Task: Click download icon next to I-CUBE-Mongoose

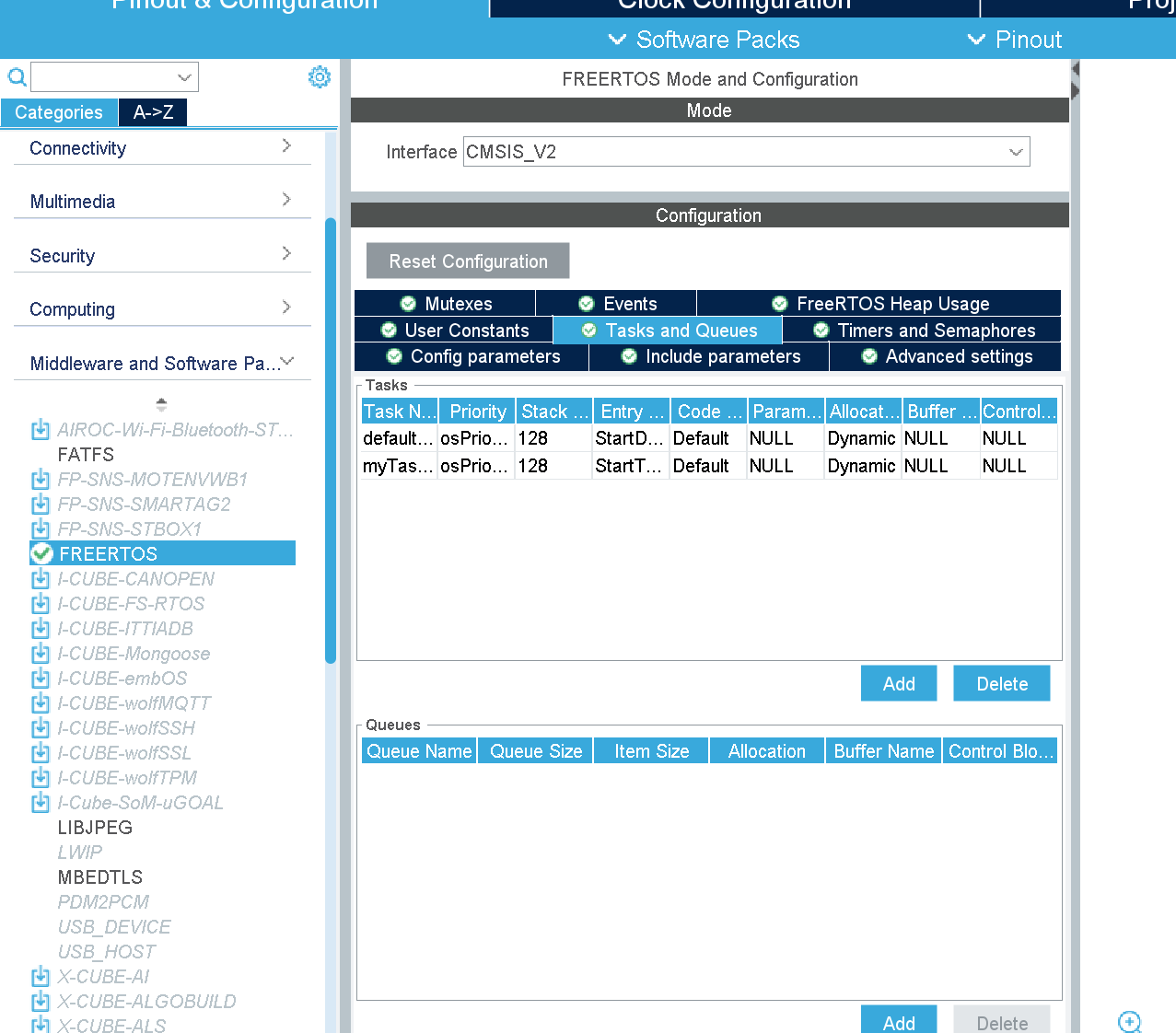Action: [x=41, y=654]
